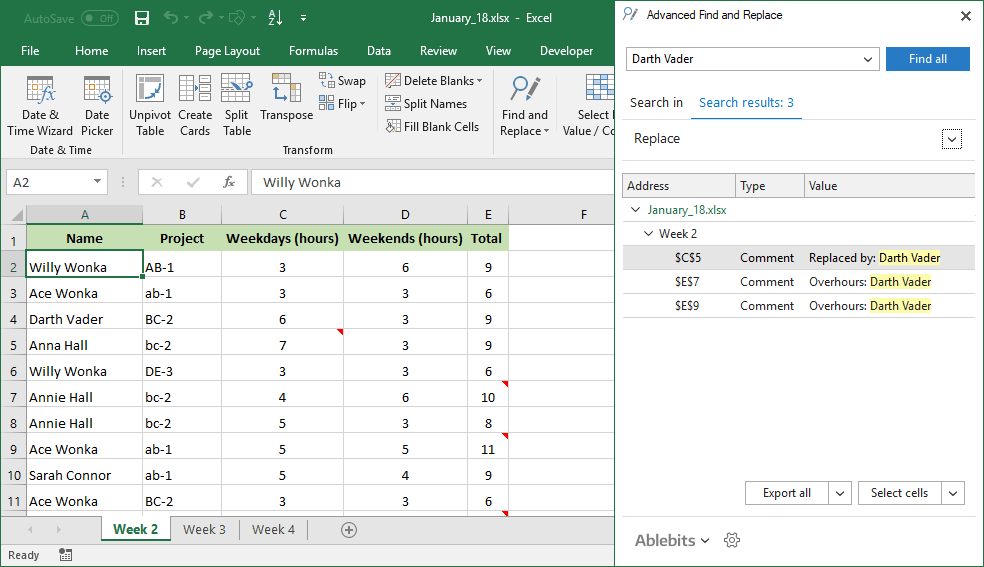The image size is (984, 567).
Task: Open the Export all dropdown arrow
Action: [x=840, y=493]
